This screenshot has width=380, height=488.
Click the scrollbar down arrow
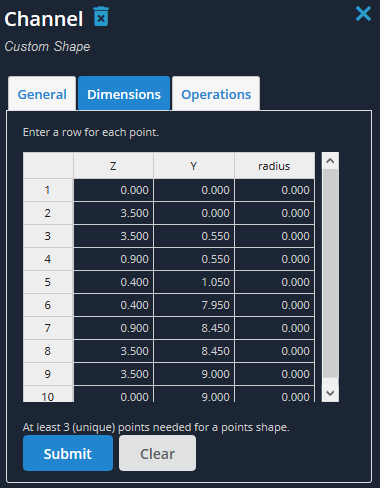(330, 393)
